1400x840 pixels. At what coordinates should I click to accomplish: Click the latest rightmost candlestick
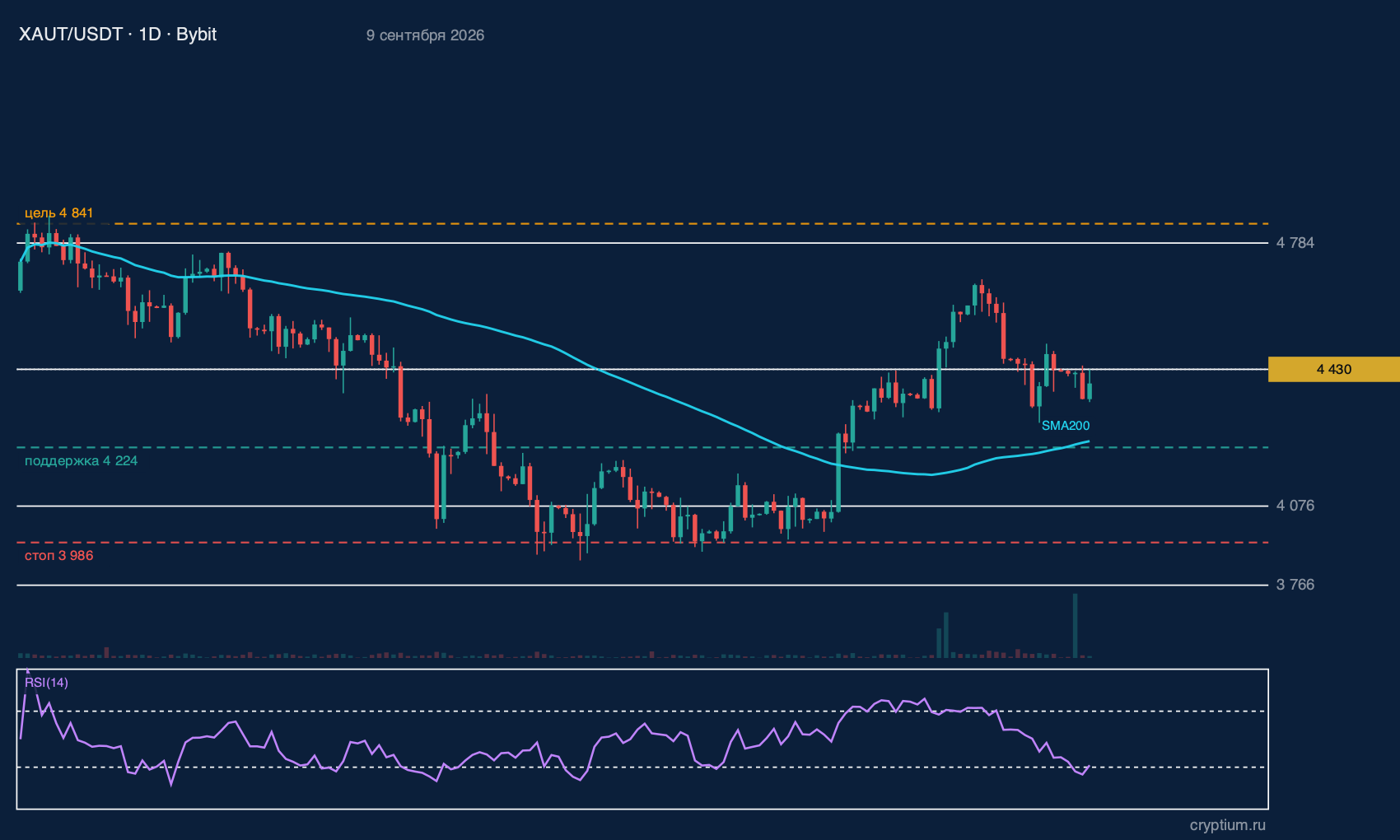click(x=1090, y=386)
